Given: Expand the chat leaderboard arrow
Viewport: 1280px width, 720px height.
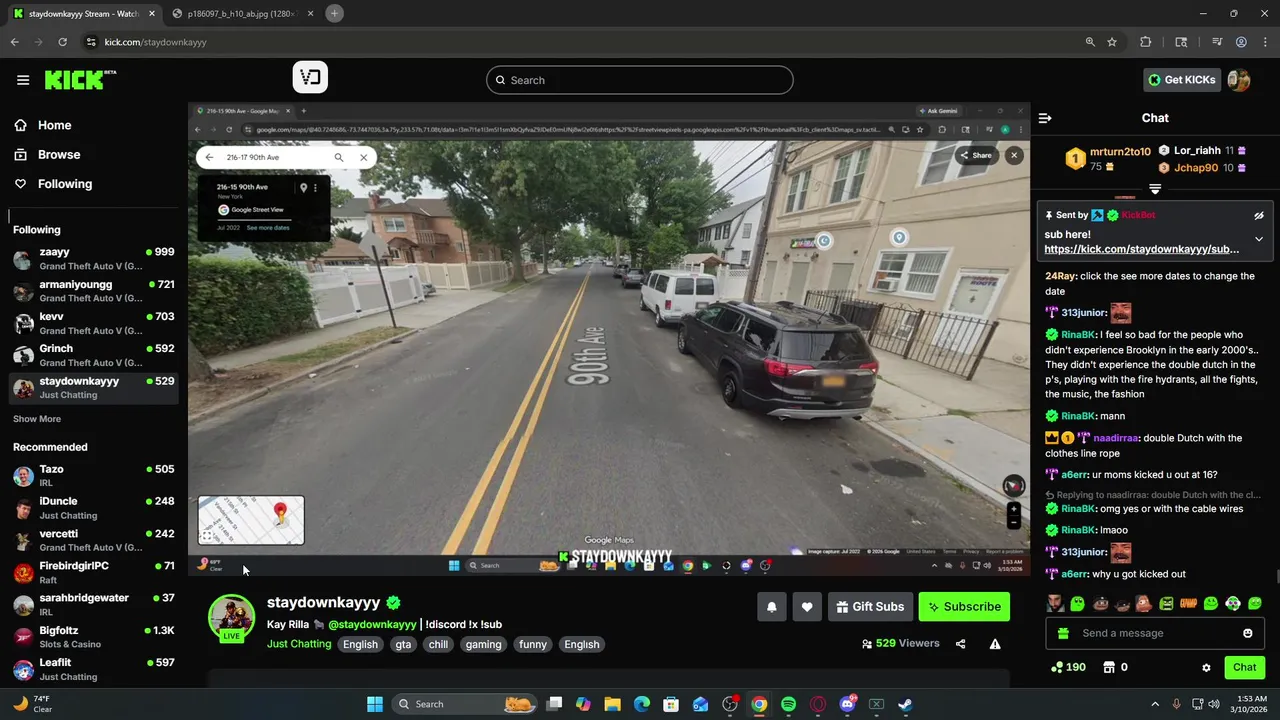Looking at the screenshot, I should pos(1155,188).
